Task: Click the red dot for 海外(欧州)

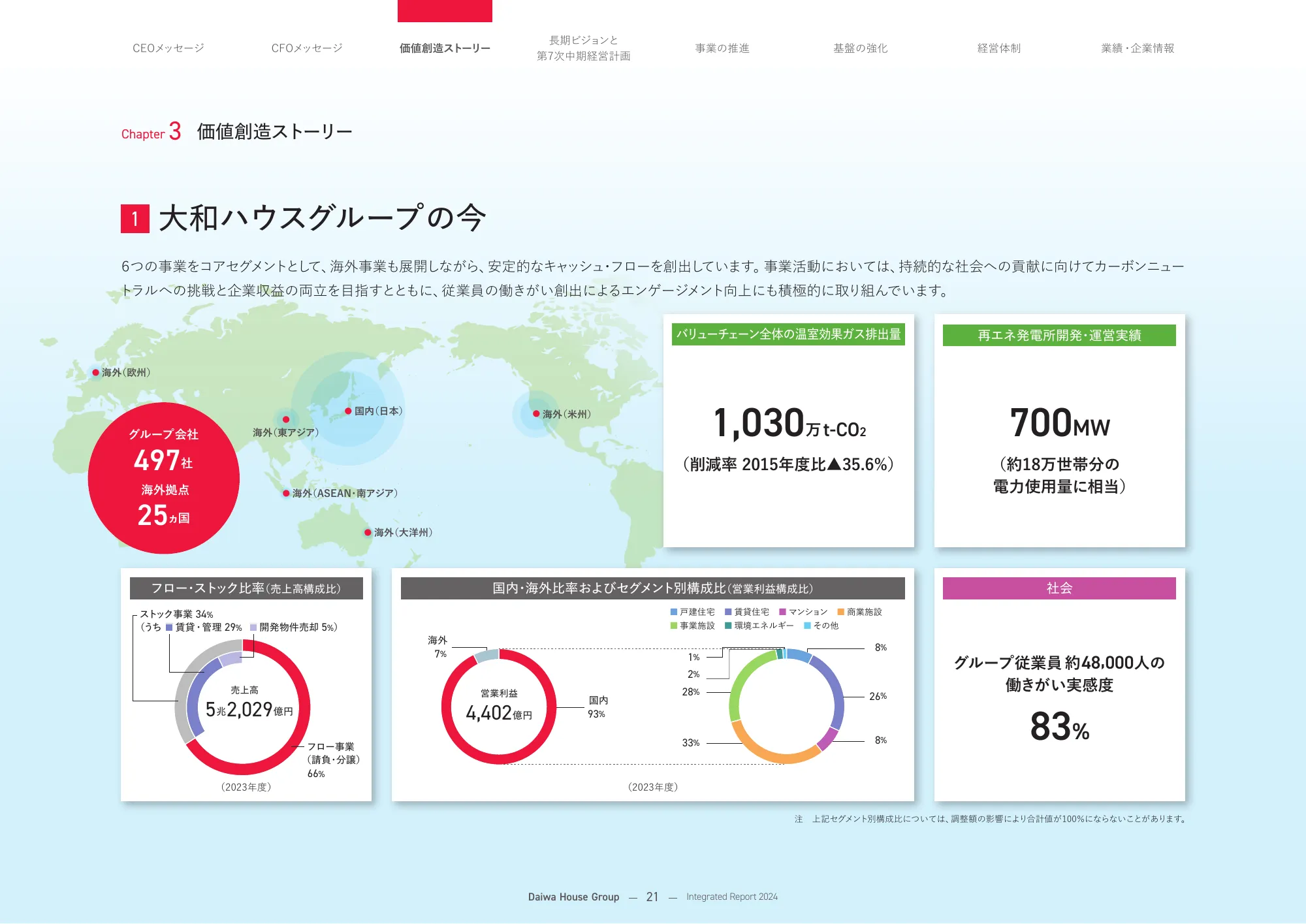Action: [x=95, y=372]
